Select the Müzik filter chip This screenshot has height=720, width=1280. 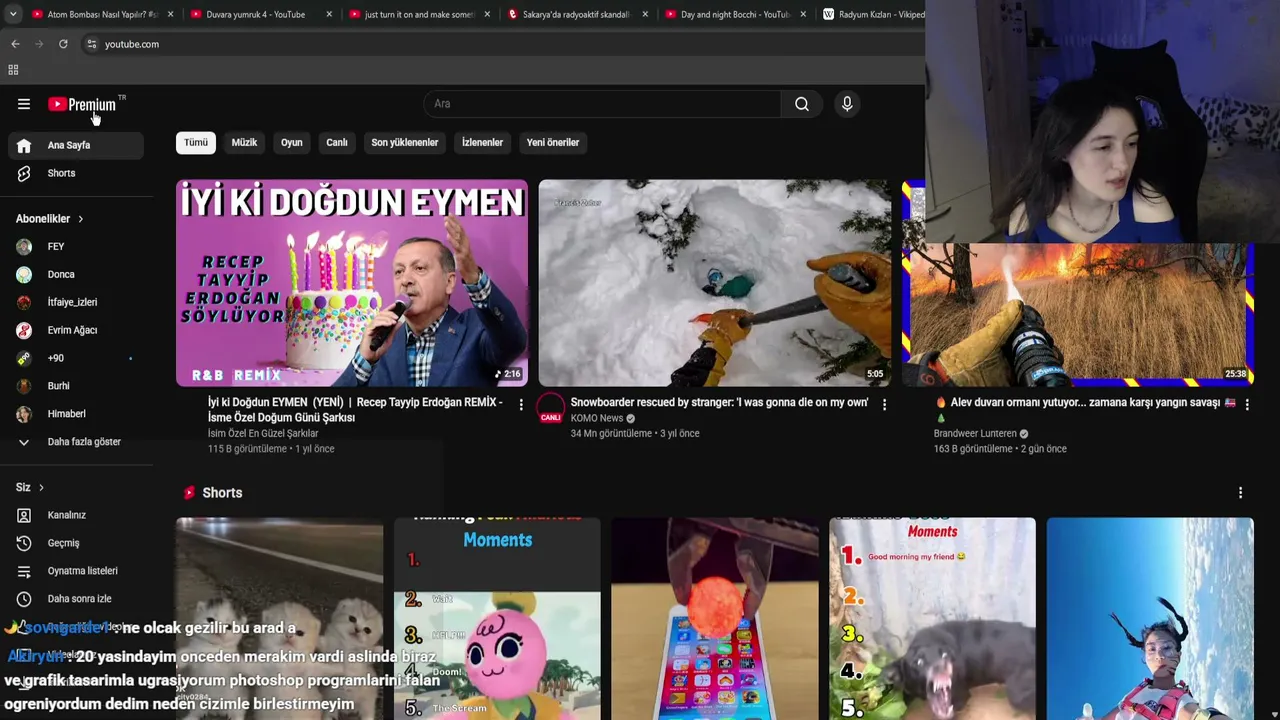point(244,142)
